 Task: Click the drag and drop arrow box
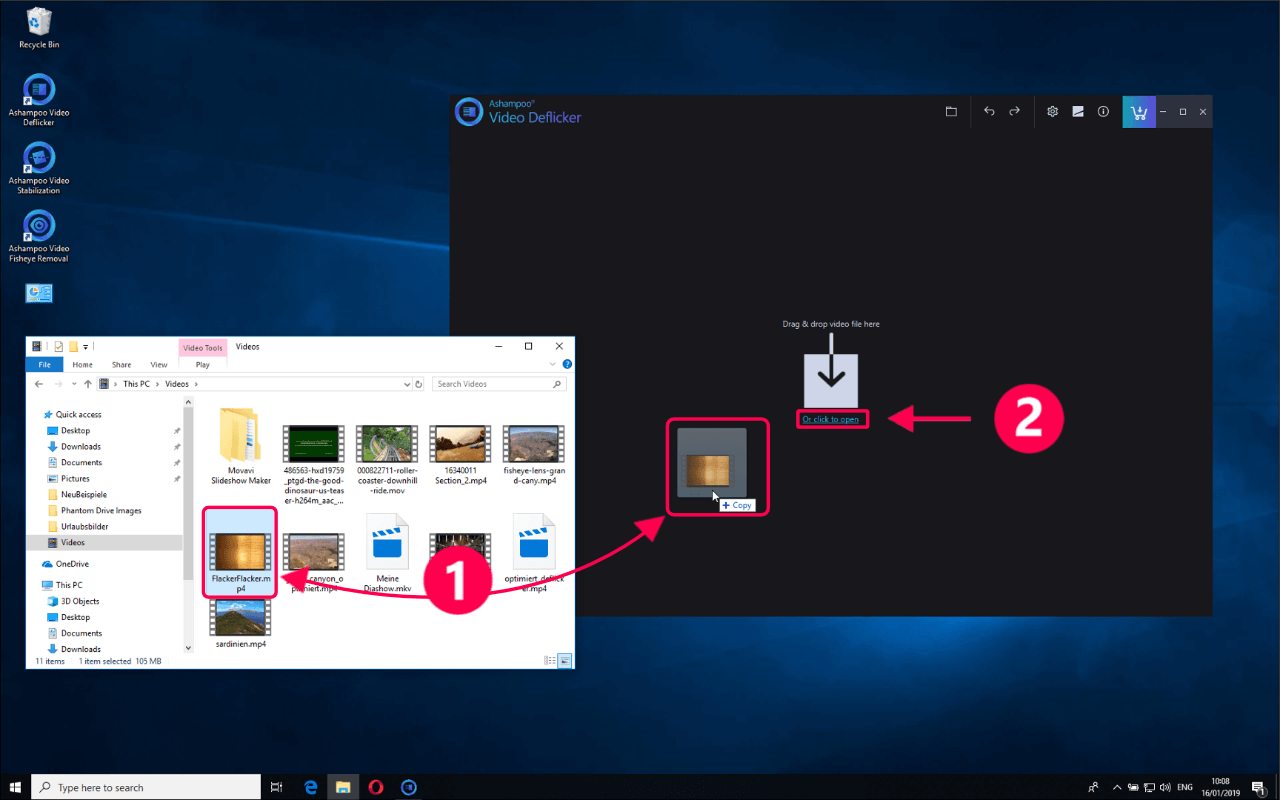(830, 380)
